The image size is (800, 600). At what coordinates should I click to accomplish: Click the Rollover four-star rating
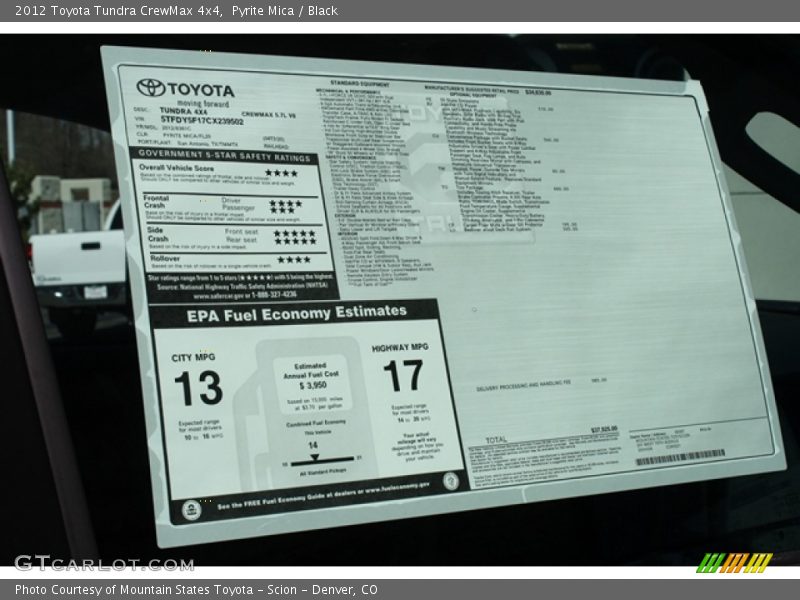point(294,260)
